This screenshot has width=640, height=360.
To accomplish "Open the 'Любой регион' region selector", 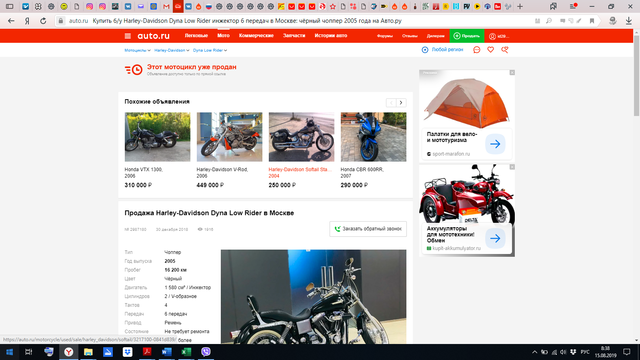I will point(442,50).
